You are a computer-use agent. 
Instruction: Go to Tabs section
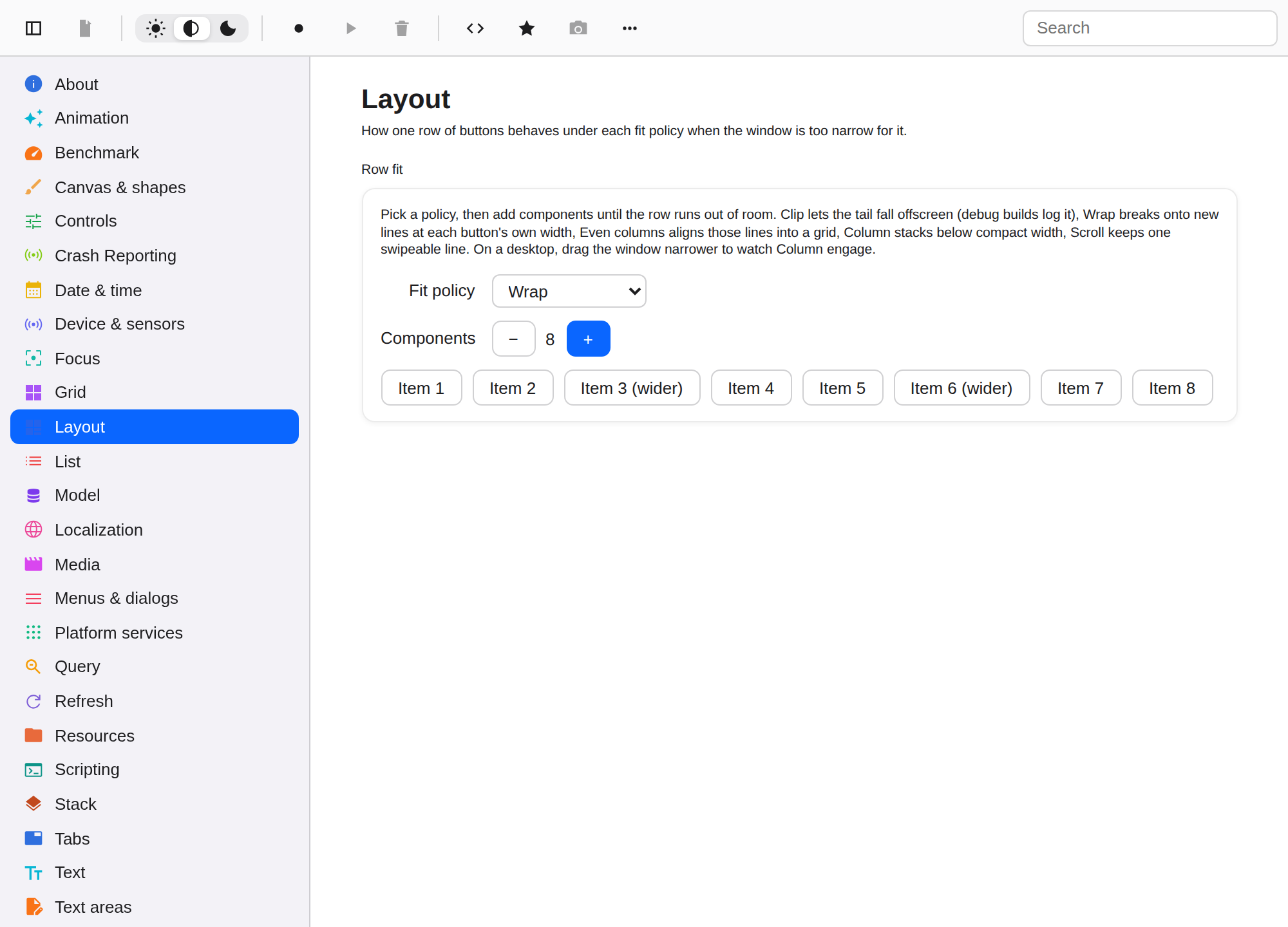[x=155, y=839]
